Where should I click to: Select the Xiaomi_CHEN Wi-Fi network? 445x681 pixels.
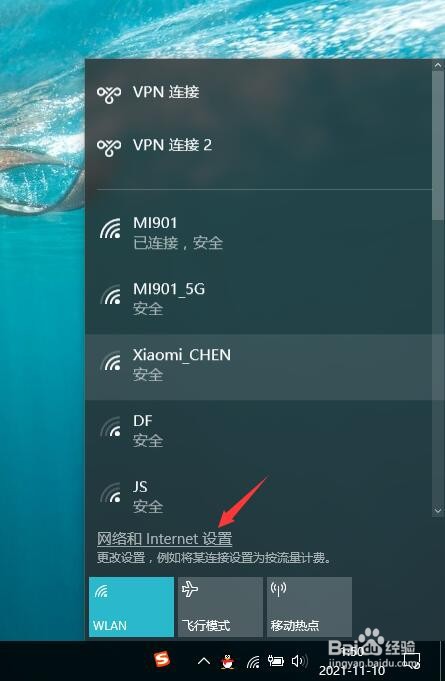coord(259,367)
